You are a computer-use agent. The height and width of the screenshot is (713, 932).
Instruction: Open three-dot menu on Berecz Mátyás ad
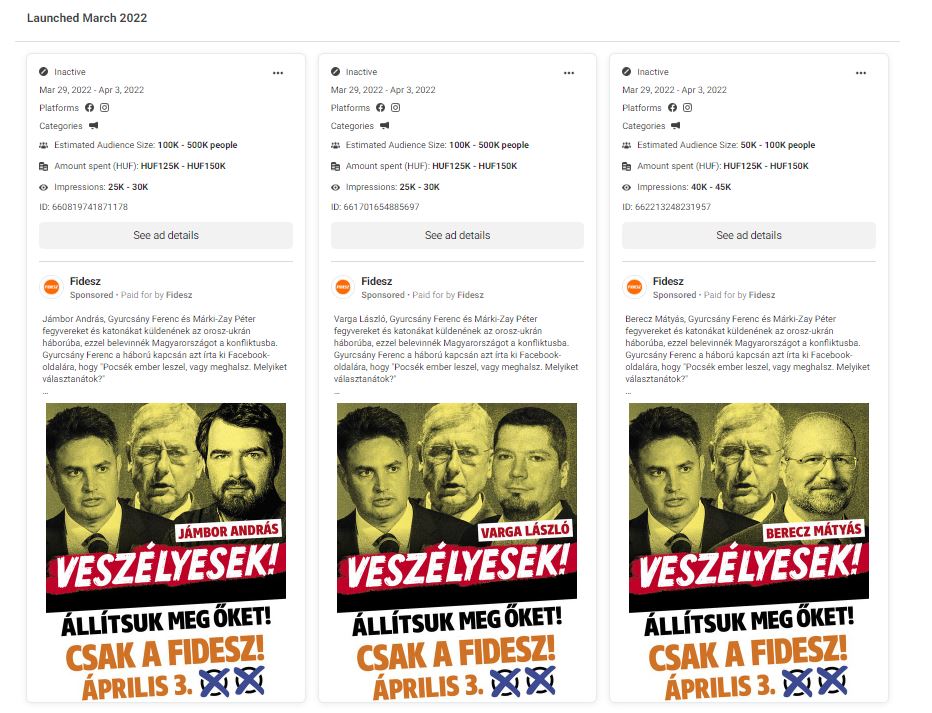861,73
